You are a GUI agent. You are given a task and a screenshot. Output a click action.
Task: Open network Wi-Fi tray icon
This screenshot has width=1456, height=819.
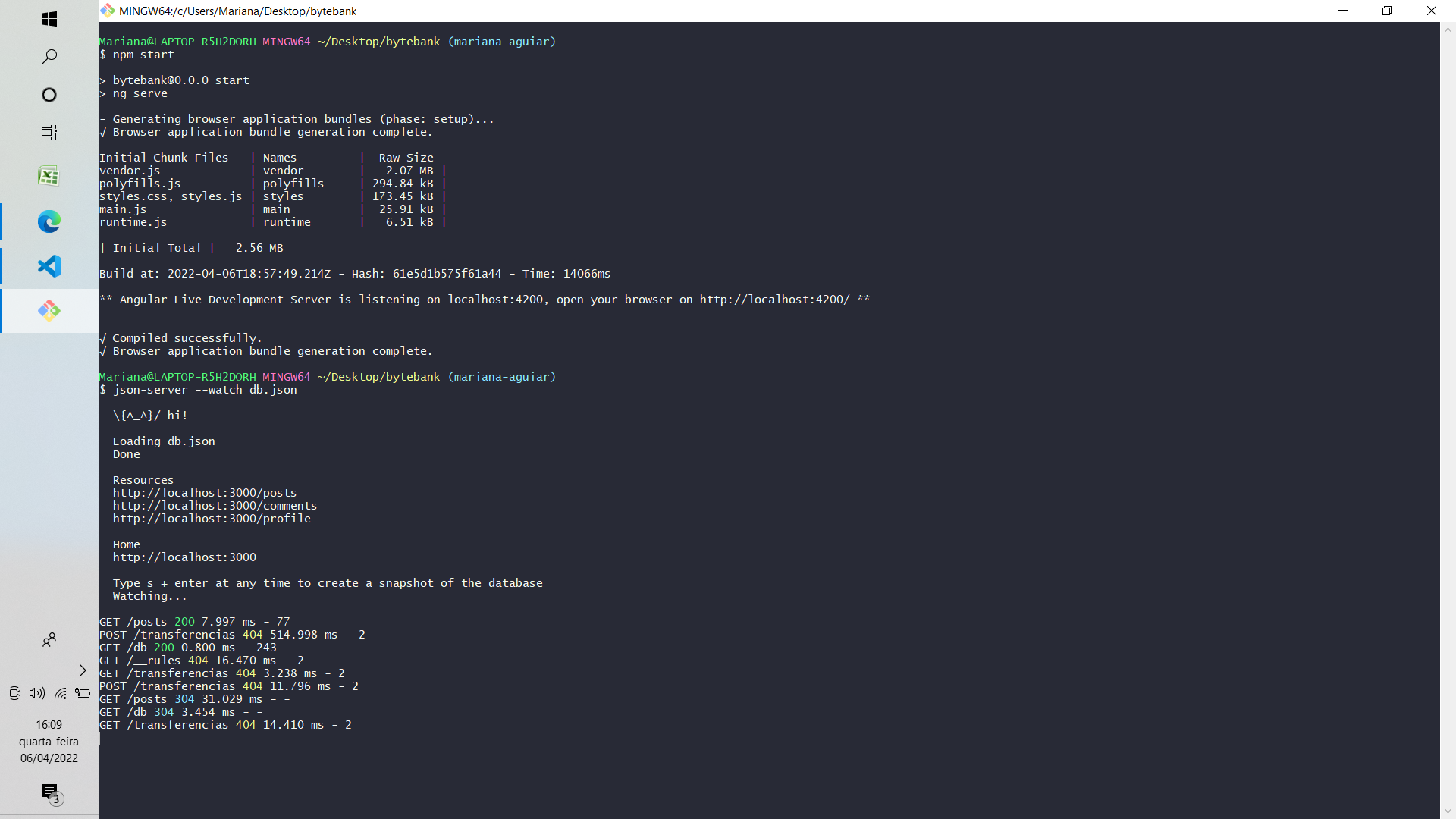[x=61, y=693]
